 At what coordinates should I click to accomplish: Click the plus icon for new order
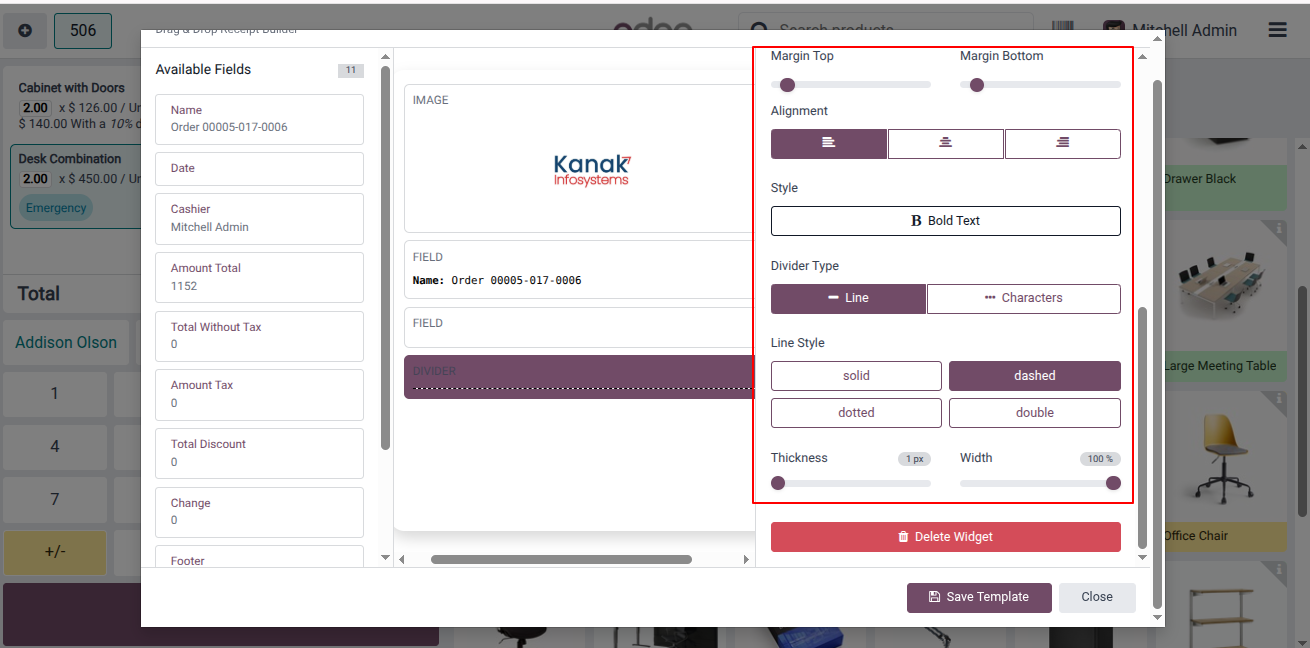[x=25, y=31]
